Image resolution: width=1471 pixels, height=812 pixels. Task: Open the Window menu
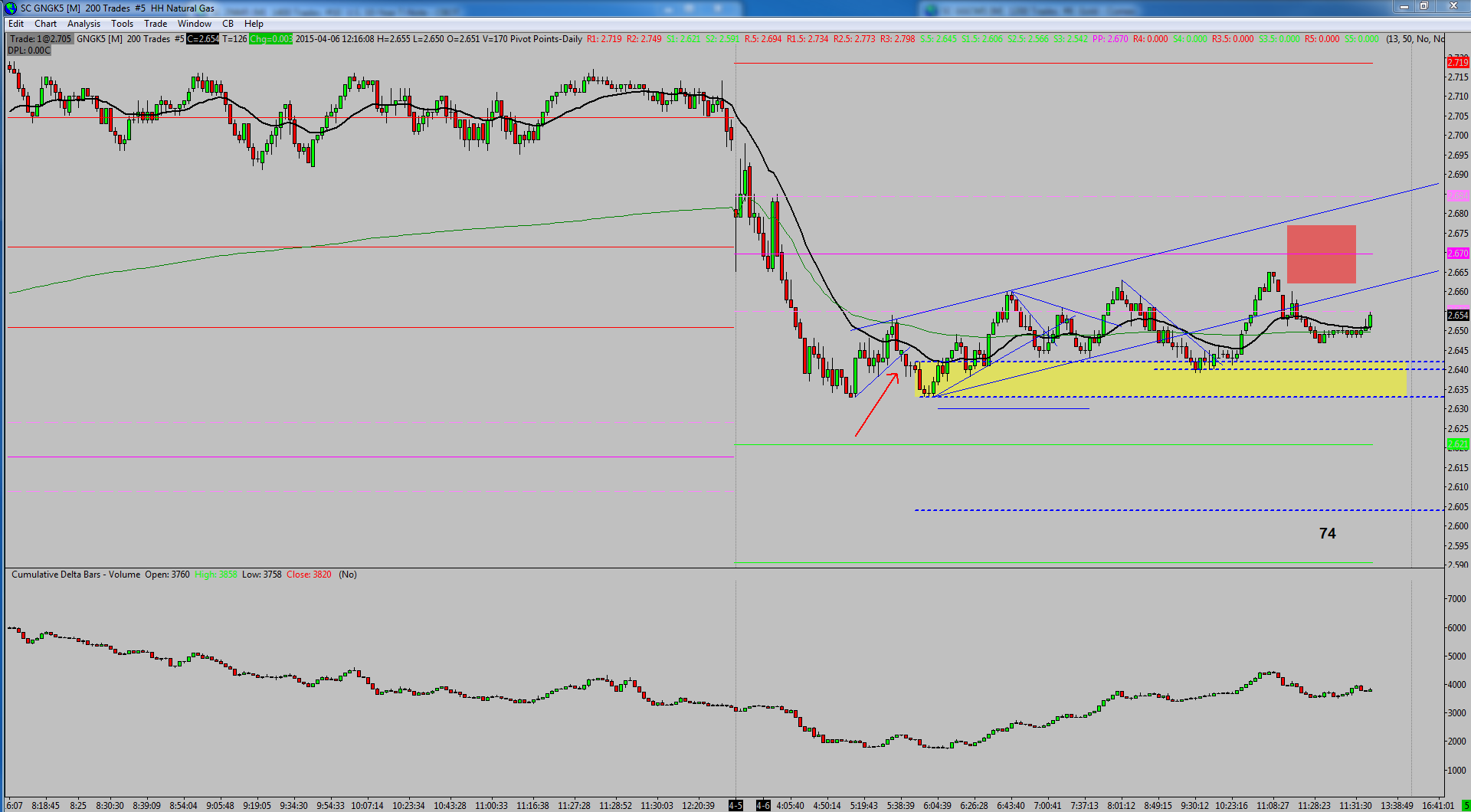[195, 24]
